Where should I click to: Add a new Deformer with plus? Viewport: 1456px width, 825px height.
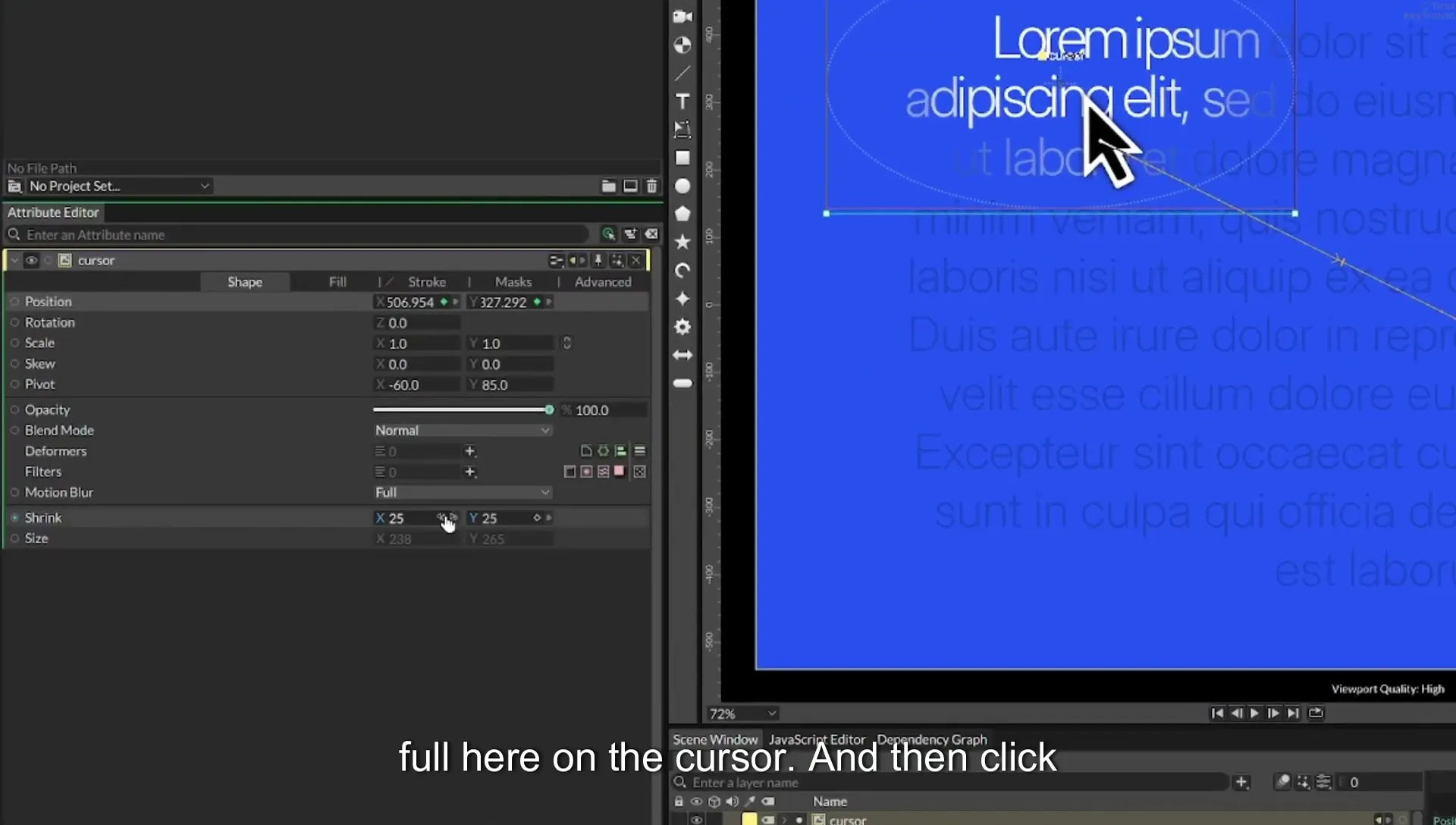tap(470, 451)
